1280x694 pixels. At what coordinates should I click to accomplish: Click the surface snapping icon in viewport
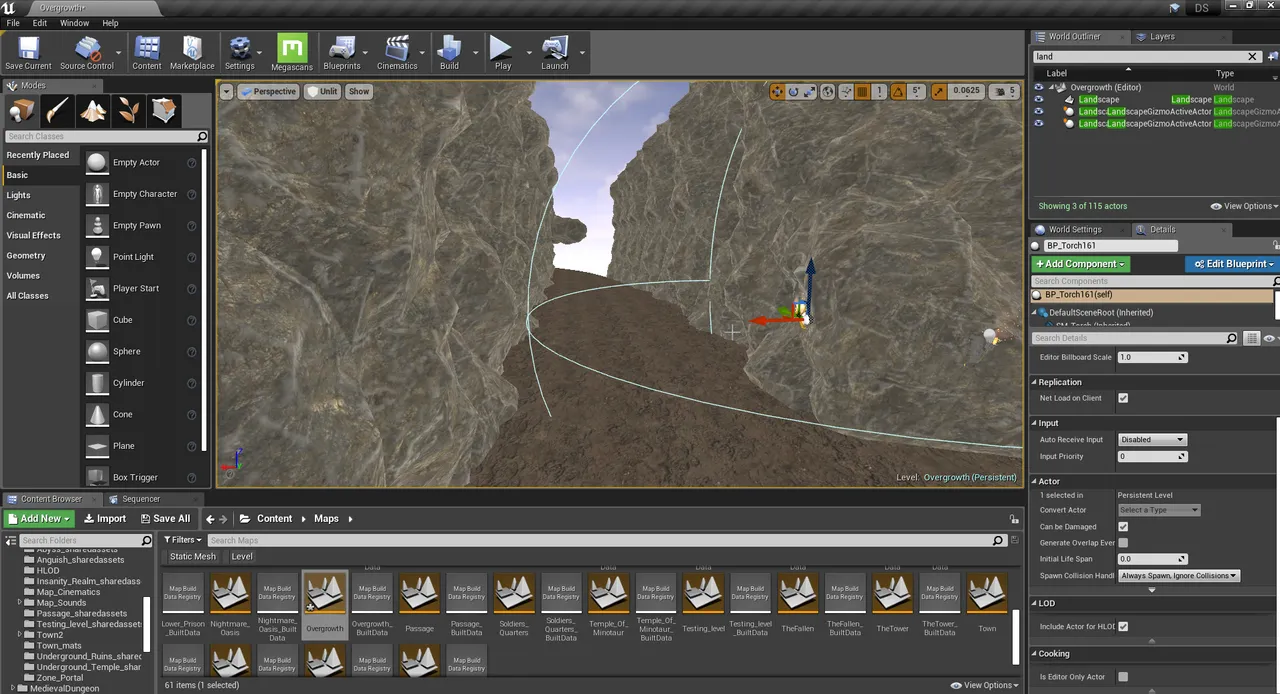(x=845, y=91)
